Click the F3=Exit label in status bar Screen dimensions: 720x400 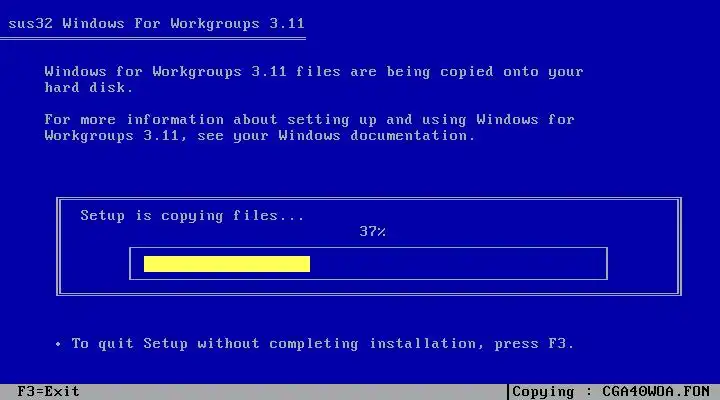coord(48,391)
